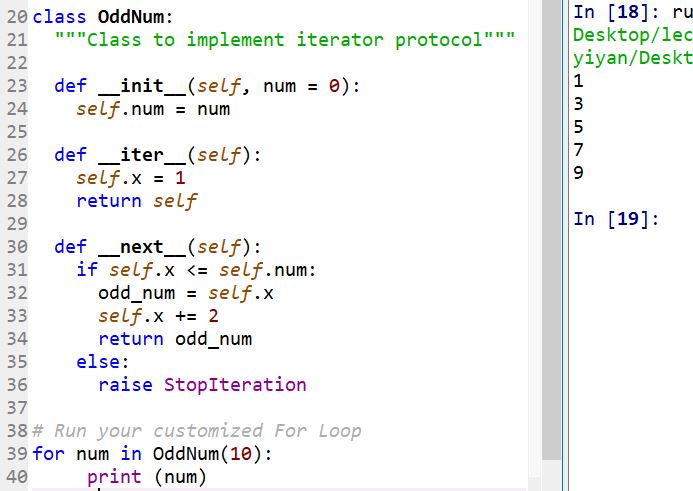Click the print (num) statement
This screenshot has height=491, width=693.
pos(146,477)
